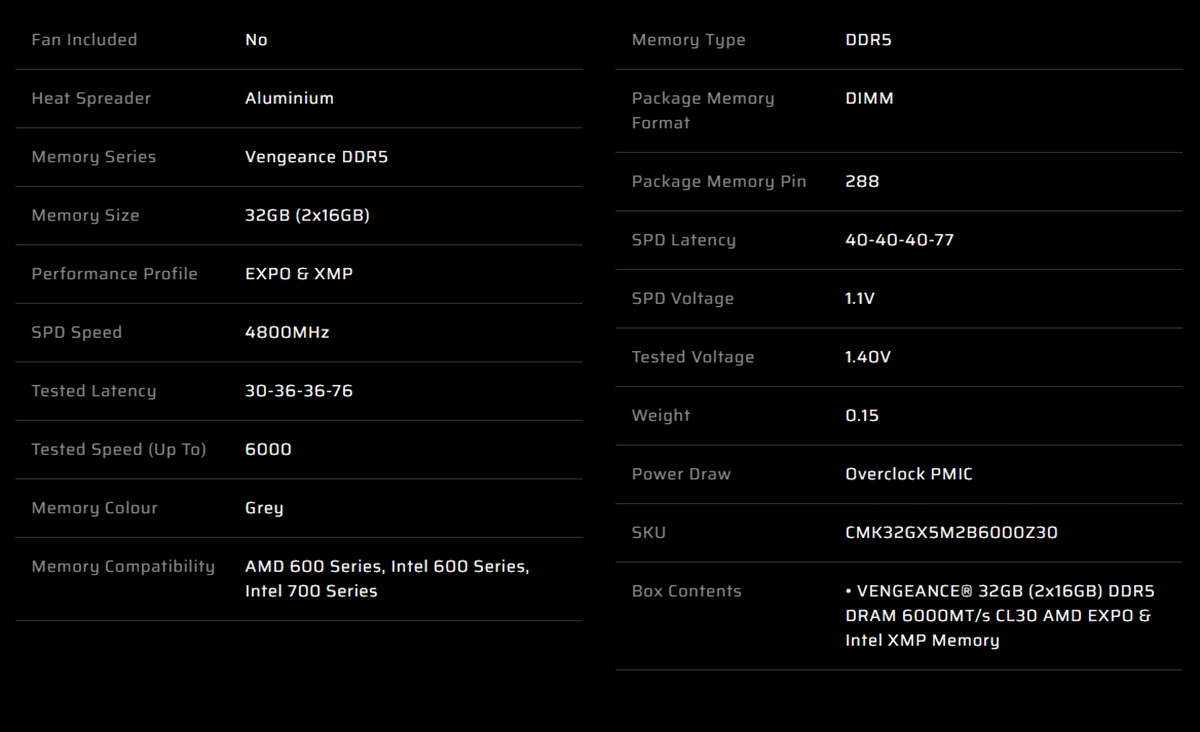Image resolution: width=1200 pixels, height=732 pixels.
Task: Click the Tested Voltage 1.40V value
Action: [868, 357]
